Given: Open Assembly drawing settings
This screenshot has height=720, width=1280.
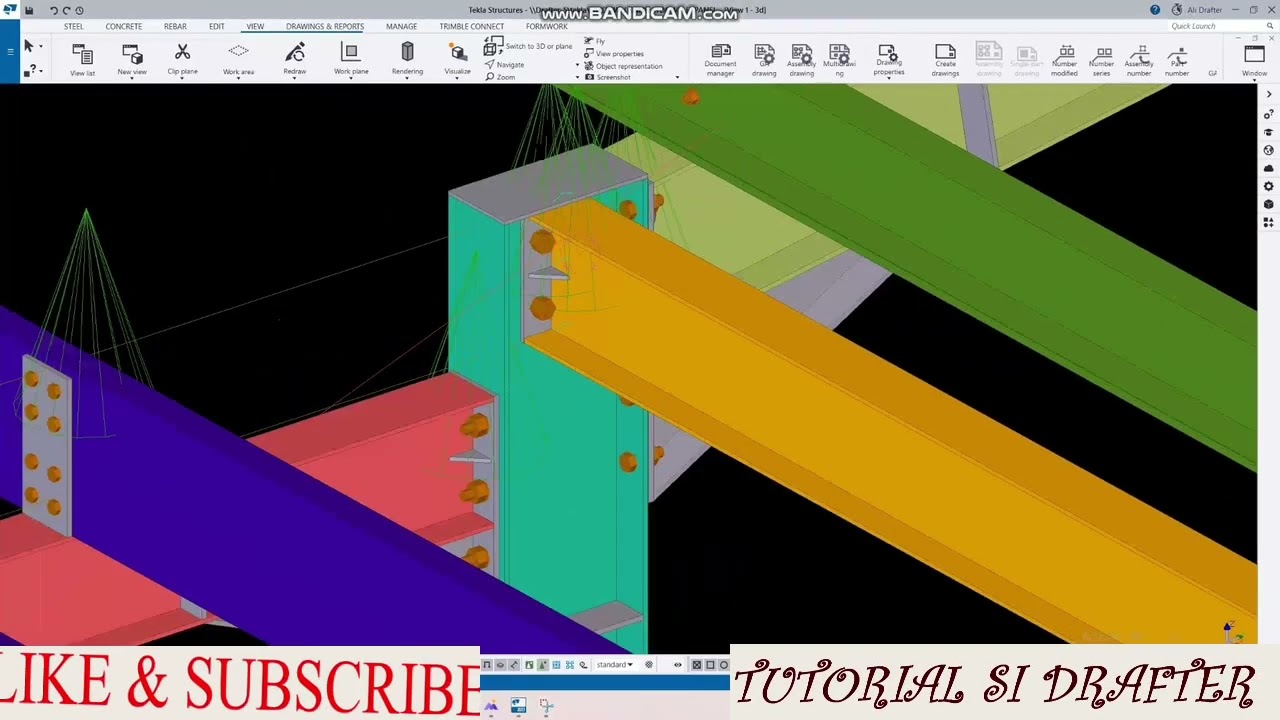Looking at the screenshot, I should (801, 60).
